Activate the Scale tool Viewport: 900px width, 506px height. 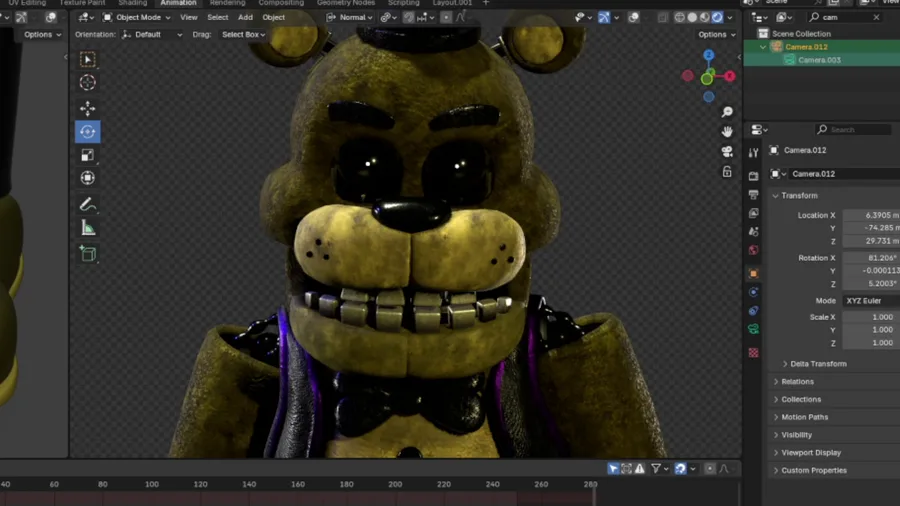point(88,155)
